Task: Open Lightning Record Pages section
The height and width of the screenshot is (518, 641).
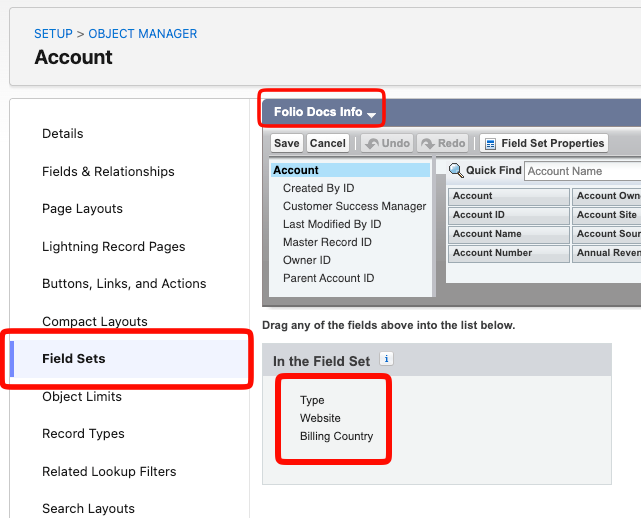Action: pos(114,247)
